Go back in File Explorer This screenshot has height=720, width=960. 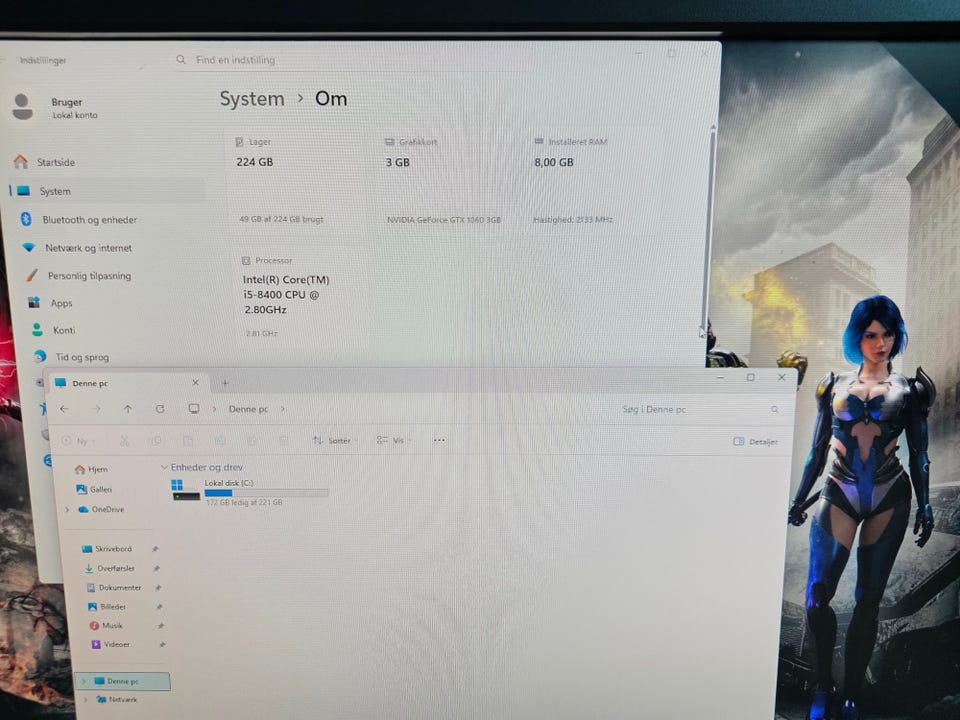tap(64, 409)
